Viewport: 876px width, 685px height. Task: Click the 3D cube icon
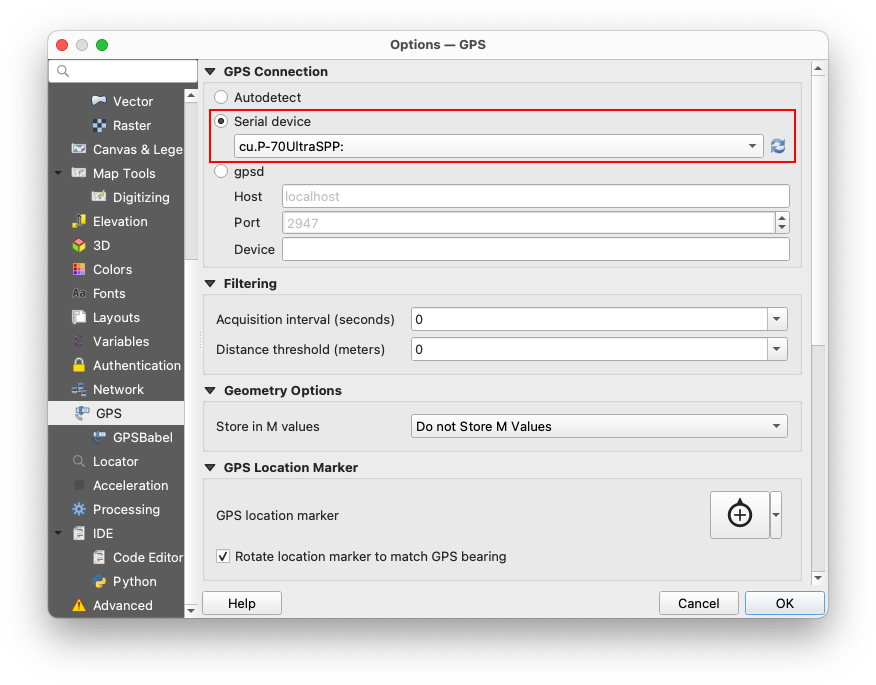pyautogui.click(x=79, y=246)
